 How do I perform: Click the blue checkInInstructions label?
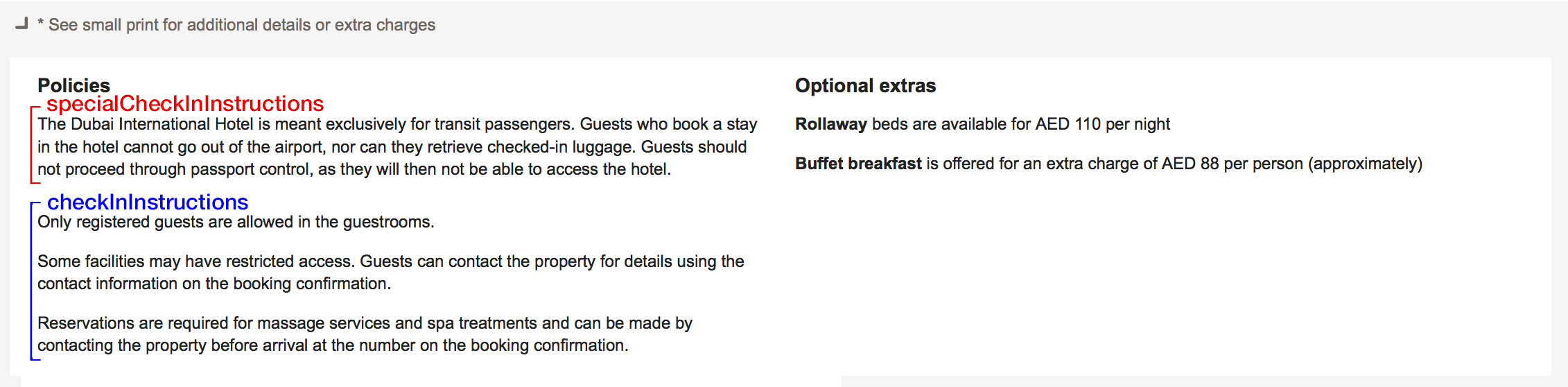pos(148,202)
